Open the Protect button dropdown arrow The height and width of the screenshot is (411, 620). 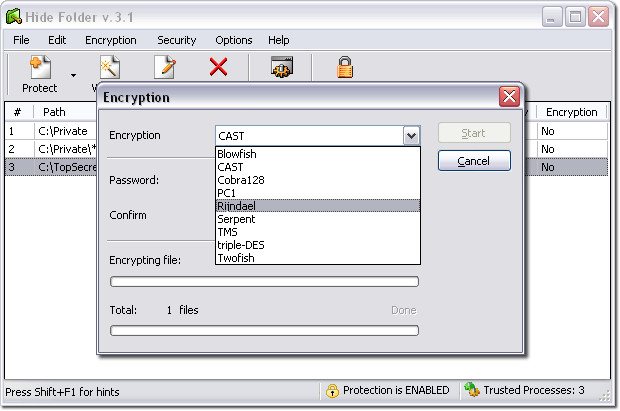coord(74,75)
